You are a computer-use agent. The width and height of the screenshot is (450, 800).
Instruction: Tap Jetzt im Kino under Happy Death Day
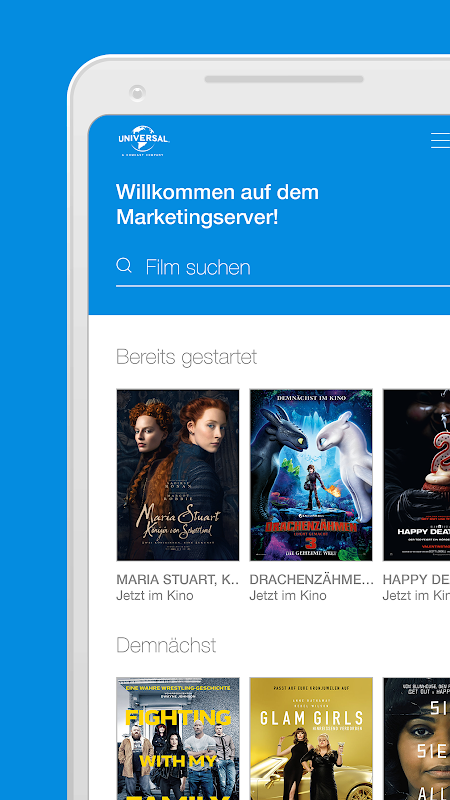416,595
